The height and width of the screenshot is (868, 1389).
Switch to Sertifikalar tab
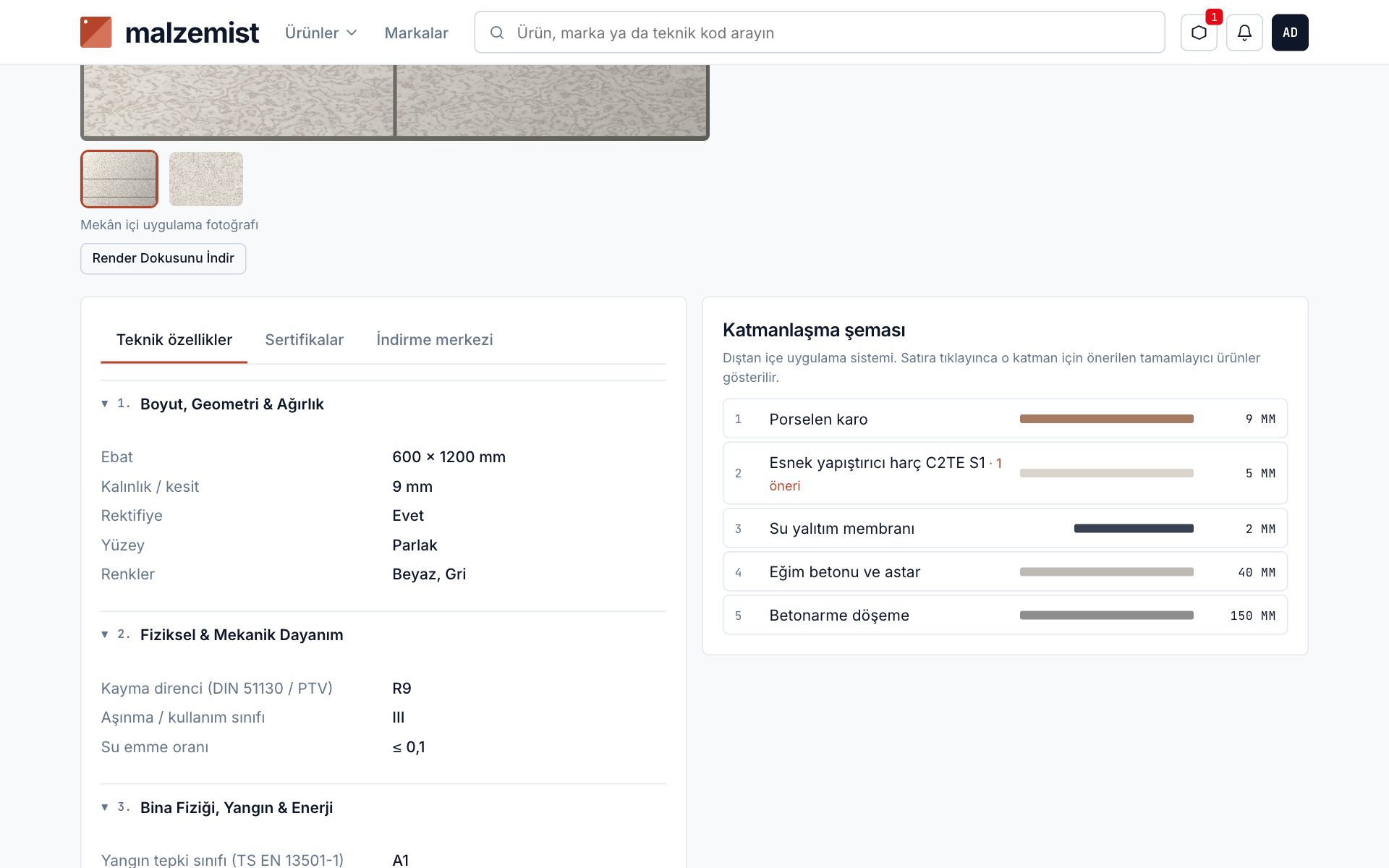[304, 340]
